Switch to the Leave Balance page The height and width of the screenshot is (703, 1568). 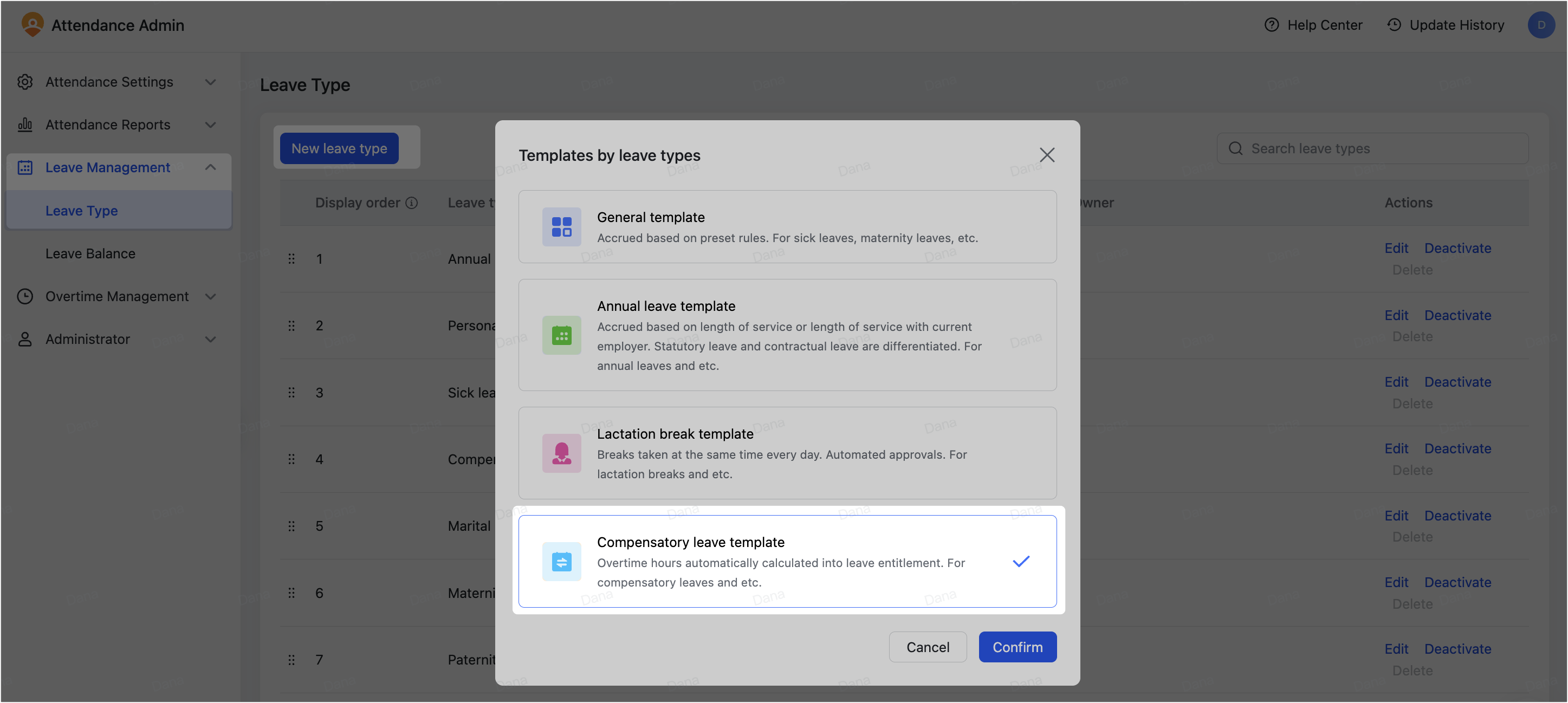[x=90, y=253]
